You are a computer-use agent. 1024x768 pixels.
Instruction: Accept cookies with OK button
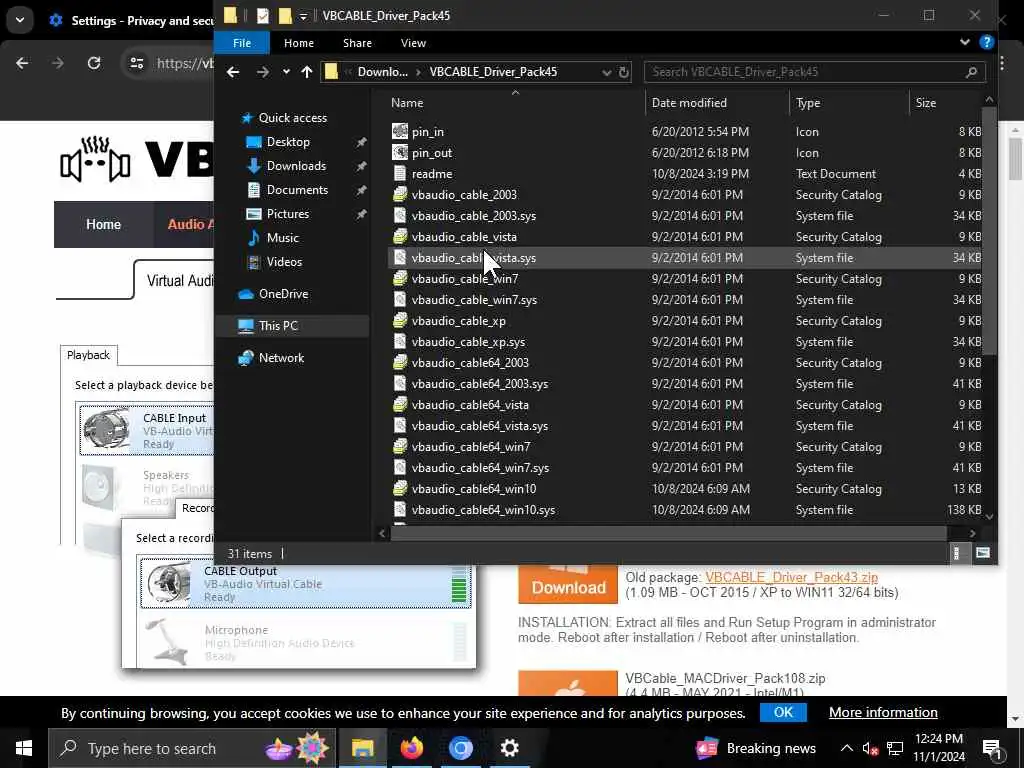pyautogui.click(x=783, y=712)
